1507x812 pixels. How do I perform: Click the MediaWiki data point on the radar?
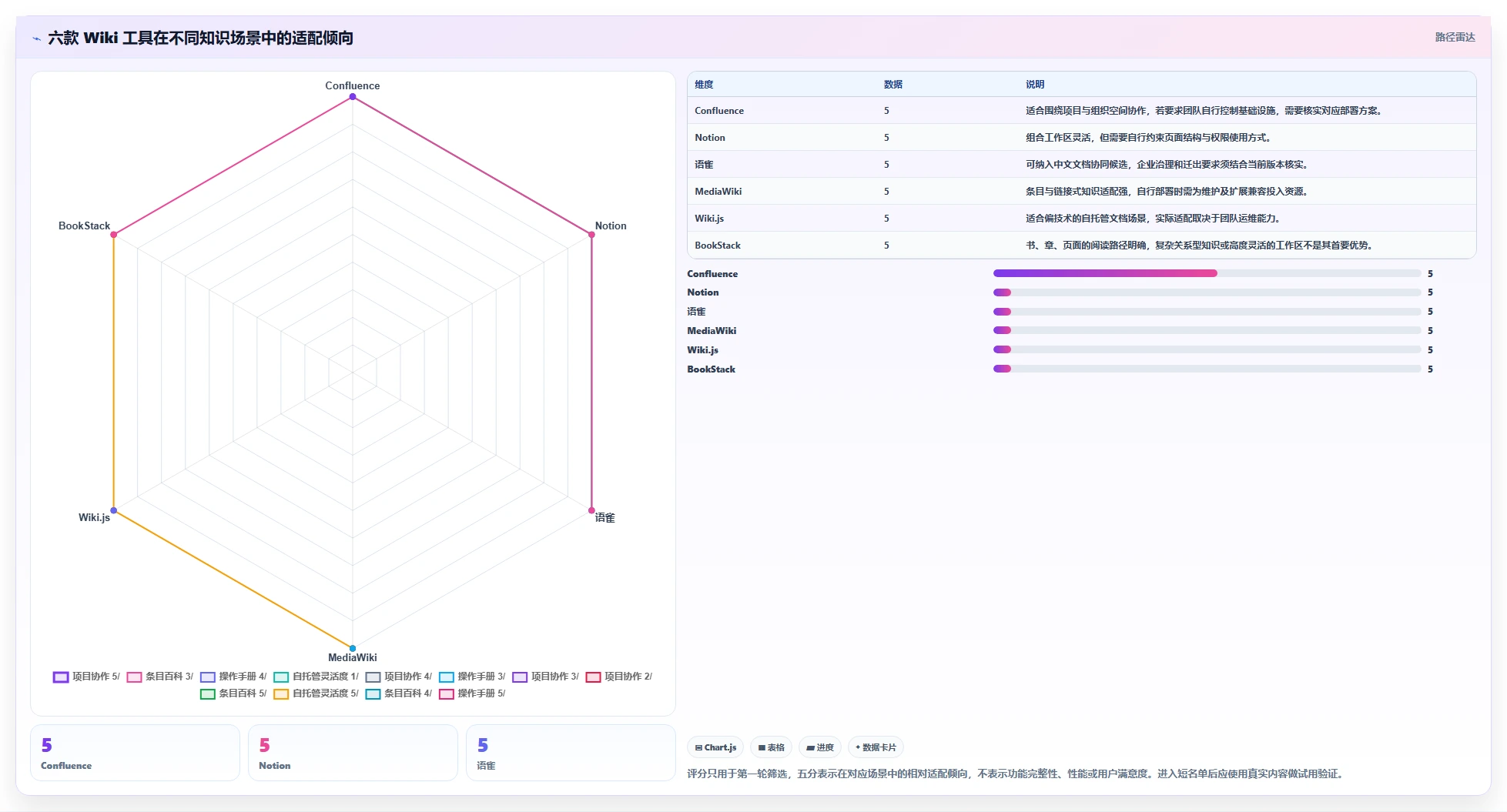pos(353,648)
